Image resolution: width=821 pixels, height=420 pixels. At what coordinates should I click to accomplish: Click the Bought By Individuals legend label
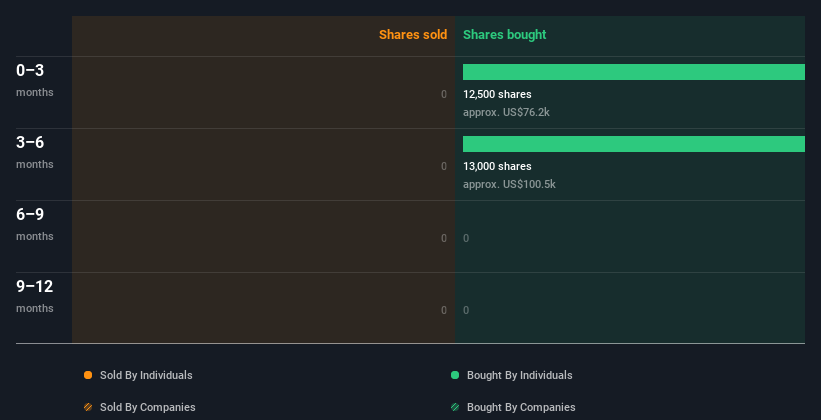(x=519, y=375)
